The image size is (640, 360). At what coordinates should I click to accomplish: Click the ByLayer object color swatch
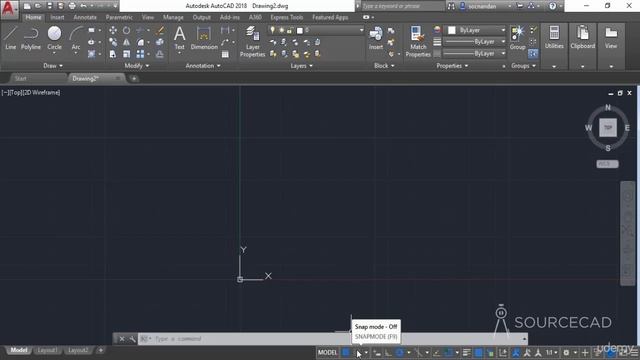tap(451, 30)
